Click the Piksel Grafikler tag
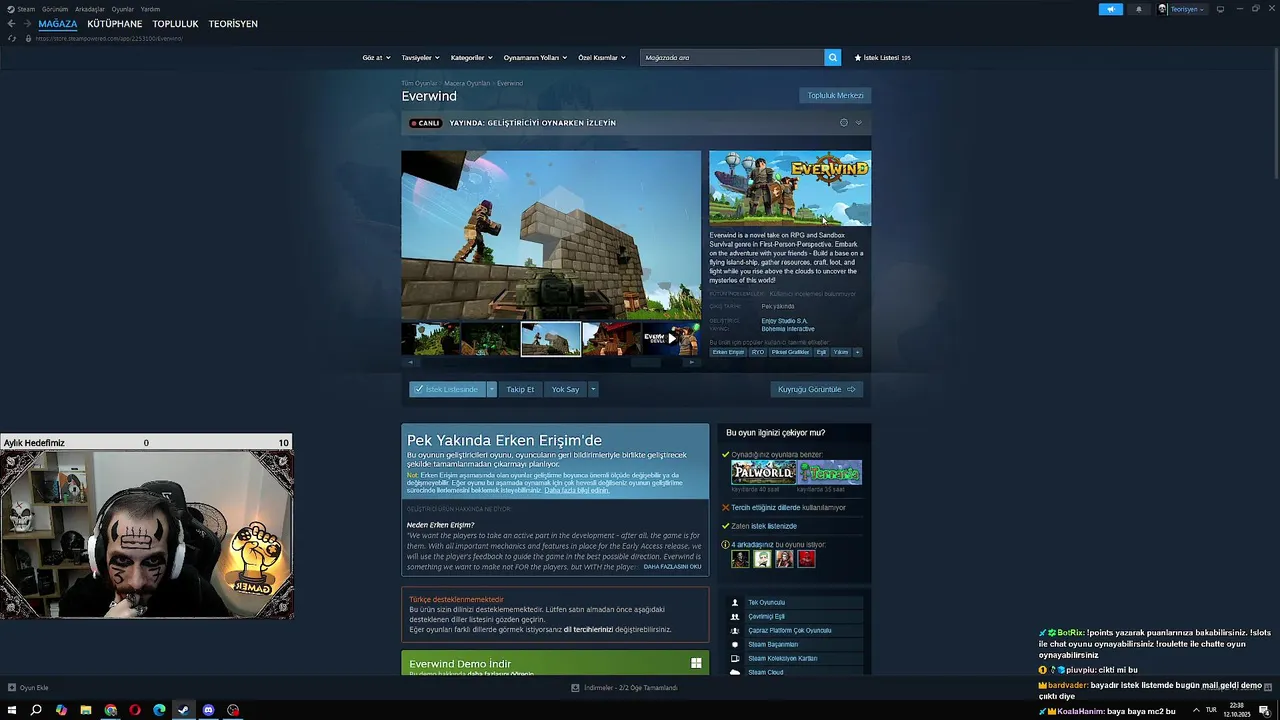1280x720 pixels. 790,352
